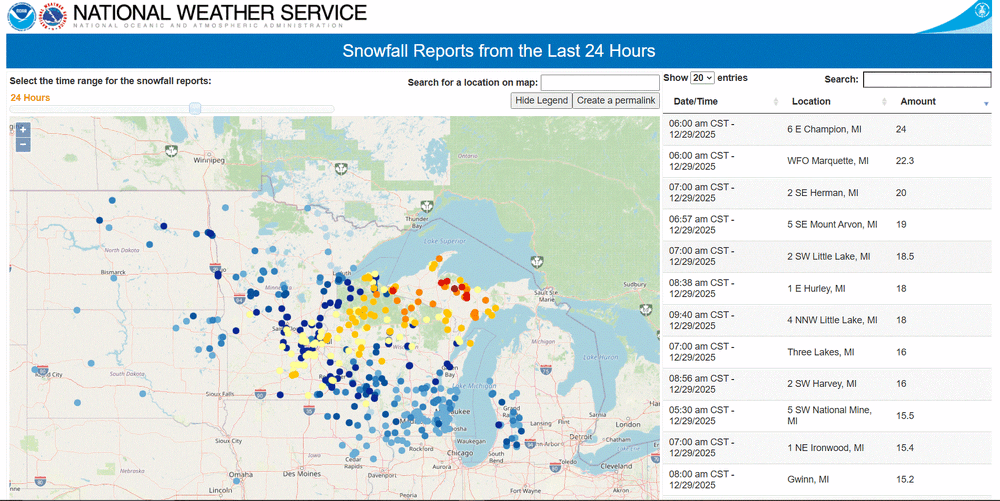Screen dimensions: 1000x501
Task: Click the map location search field
Action: tap(599, 82)
